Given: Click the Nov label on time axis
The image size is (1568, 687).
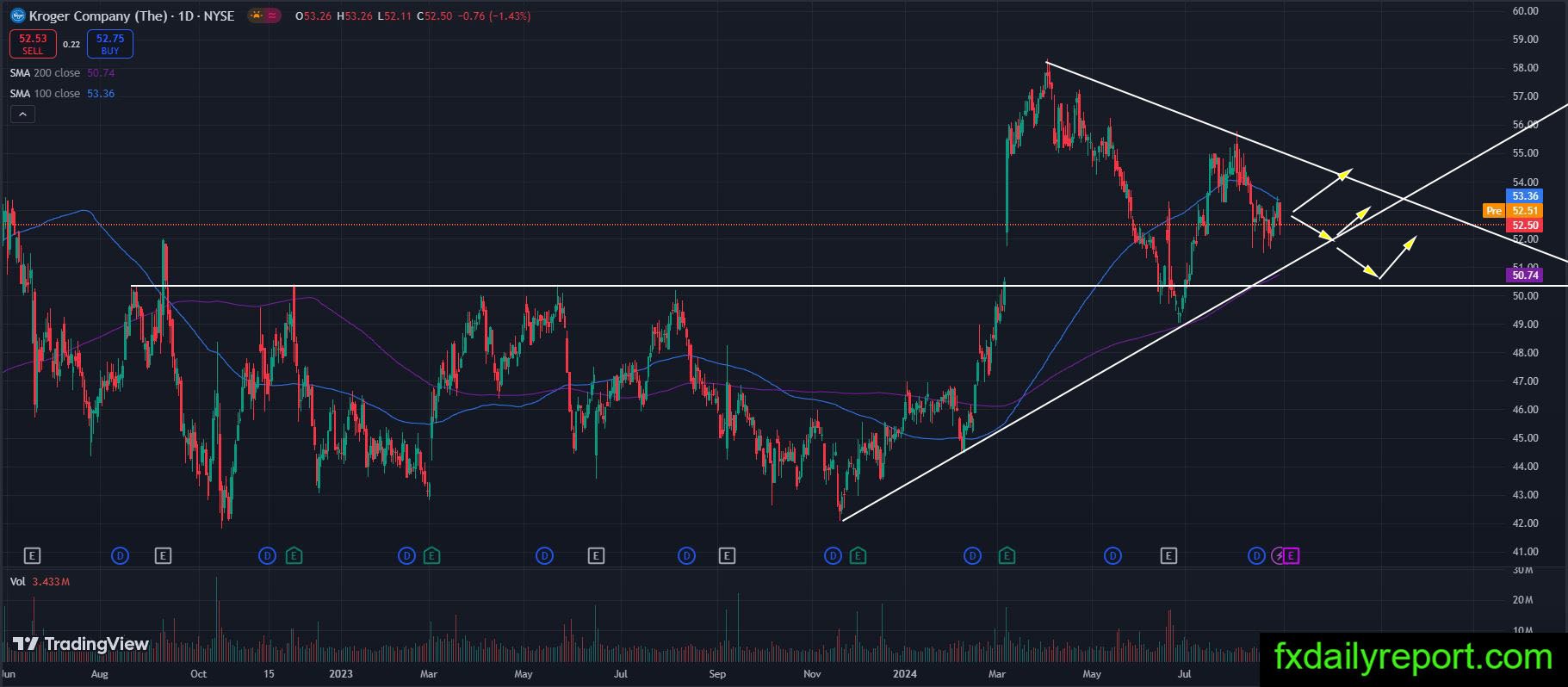Looking at the screenshot, I should [813, 674].
